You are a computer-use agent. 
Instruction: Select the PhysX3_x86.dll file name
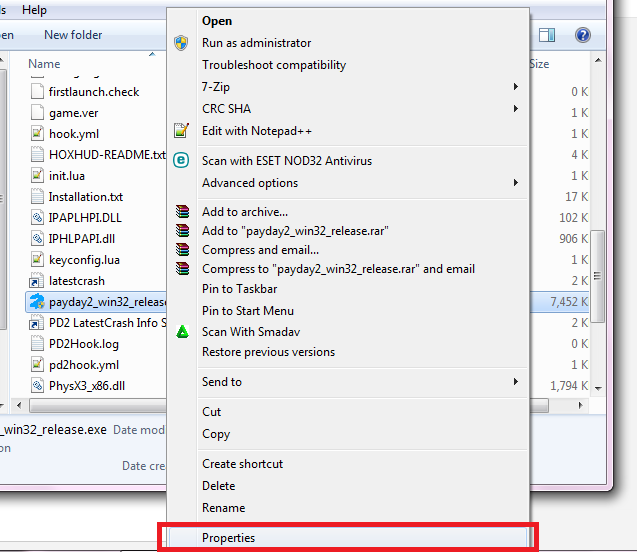[x=87, y=386]
